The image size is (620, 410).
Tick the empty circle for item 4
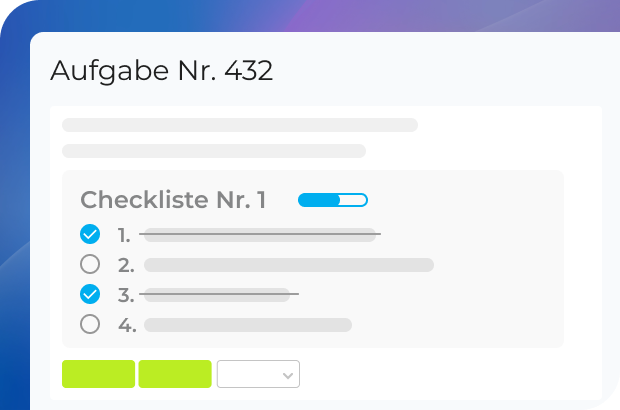[90, 324]
